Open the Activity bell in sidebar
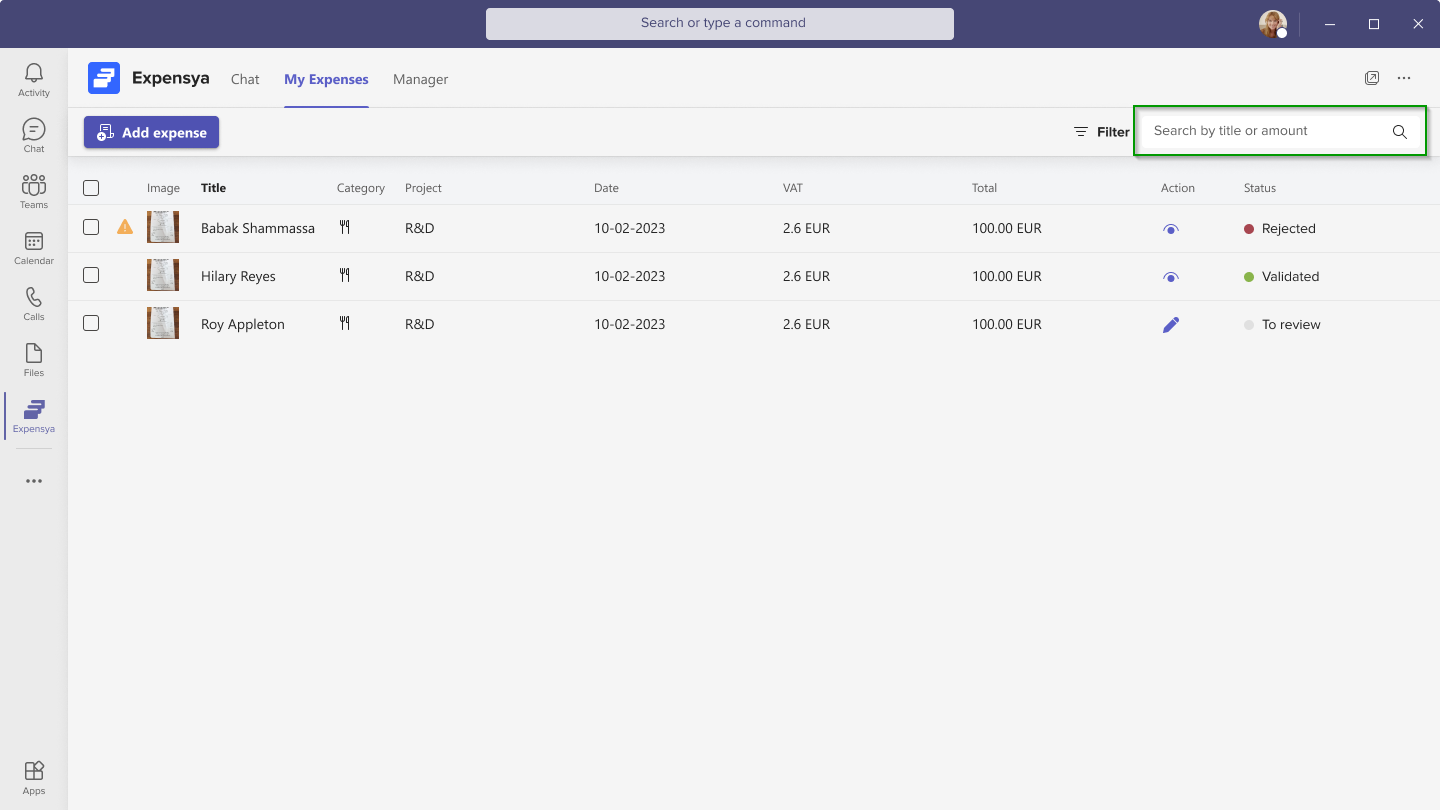This screenshot has height=810, width=1440. click(34, 79)
